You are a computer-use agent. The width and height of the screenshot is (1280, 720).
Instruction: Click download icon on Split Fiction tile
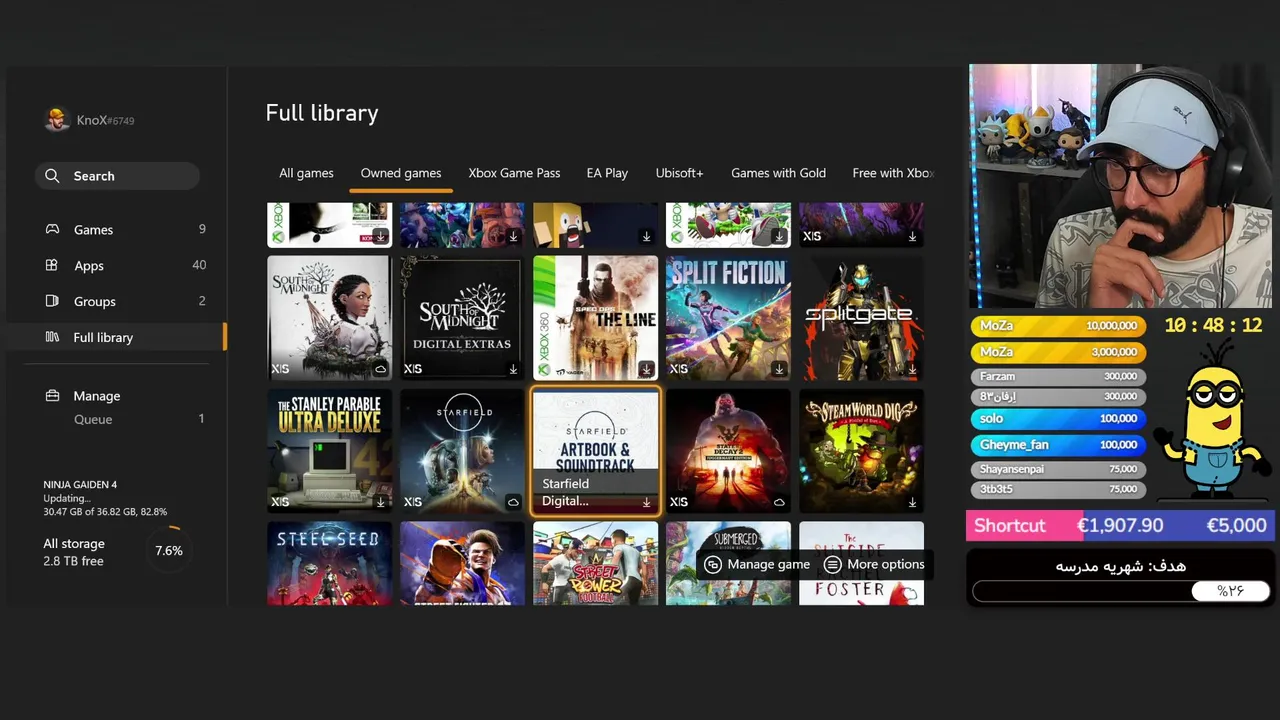[x=779, y=369]
